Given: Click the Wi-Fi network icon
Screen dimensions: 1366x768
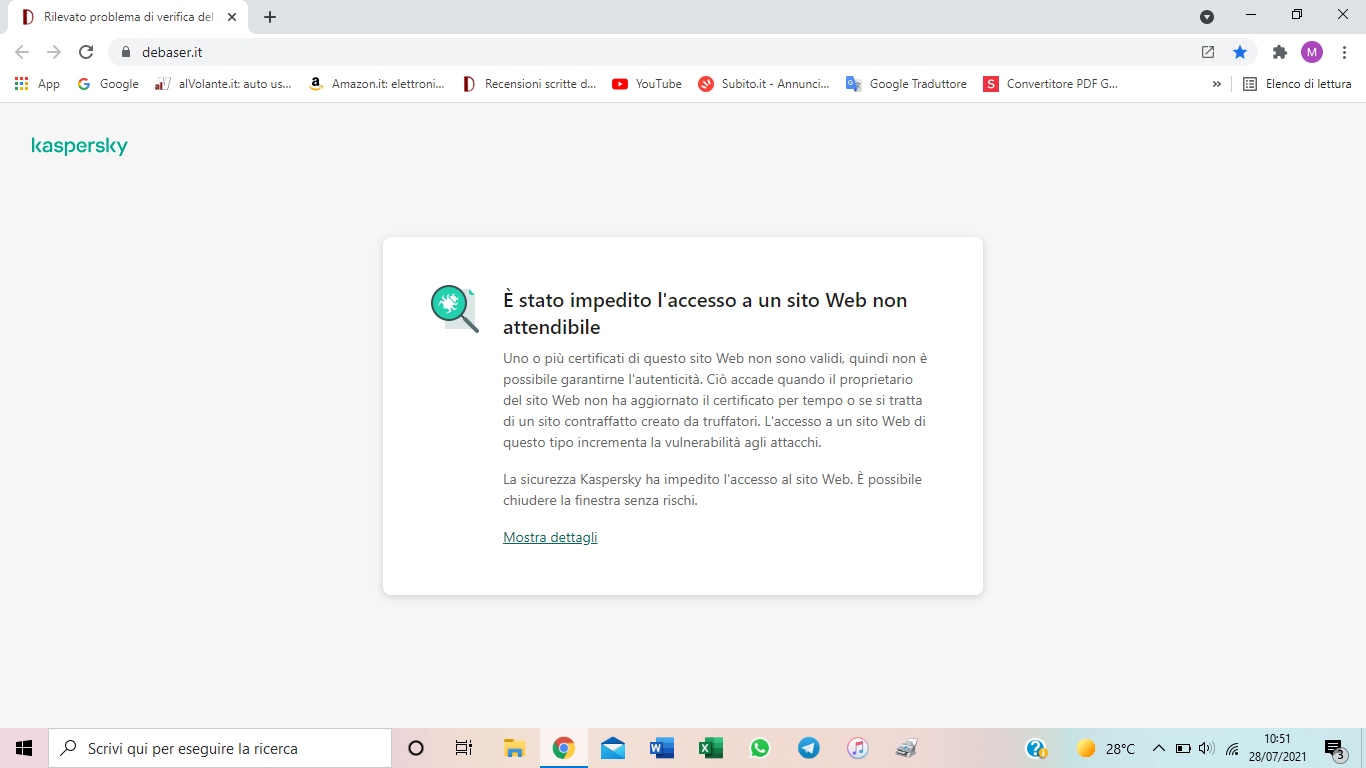Looking at the screenshot, I should tap(1232, 748).
